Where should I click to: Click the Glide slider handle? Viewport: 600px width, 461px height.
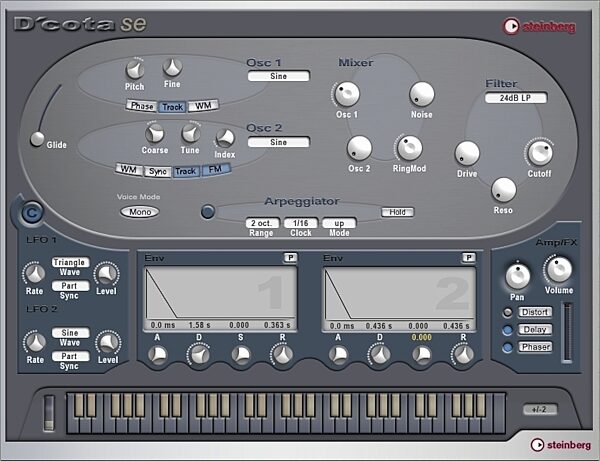pos(37,139)
